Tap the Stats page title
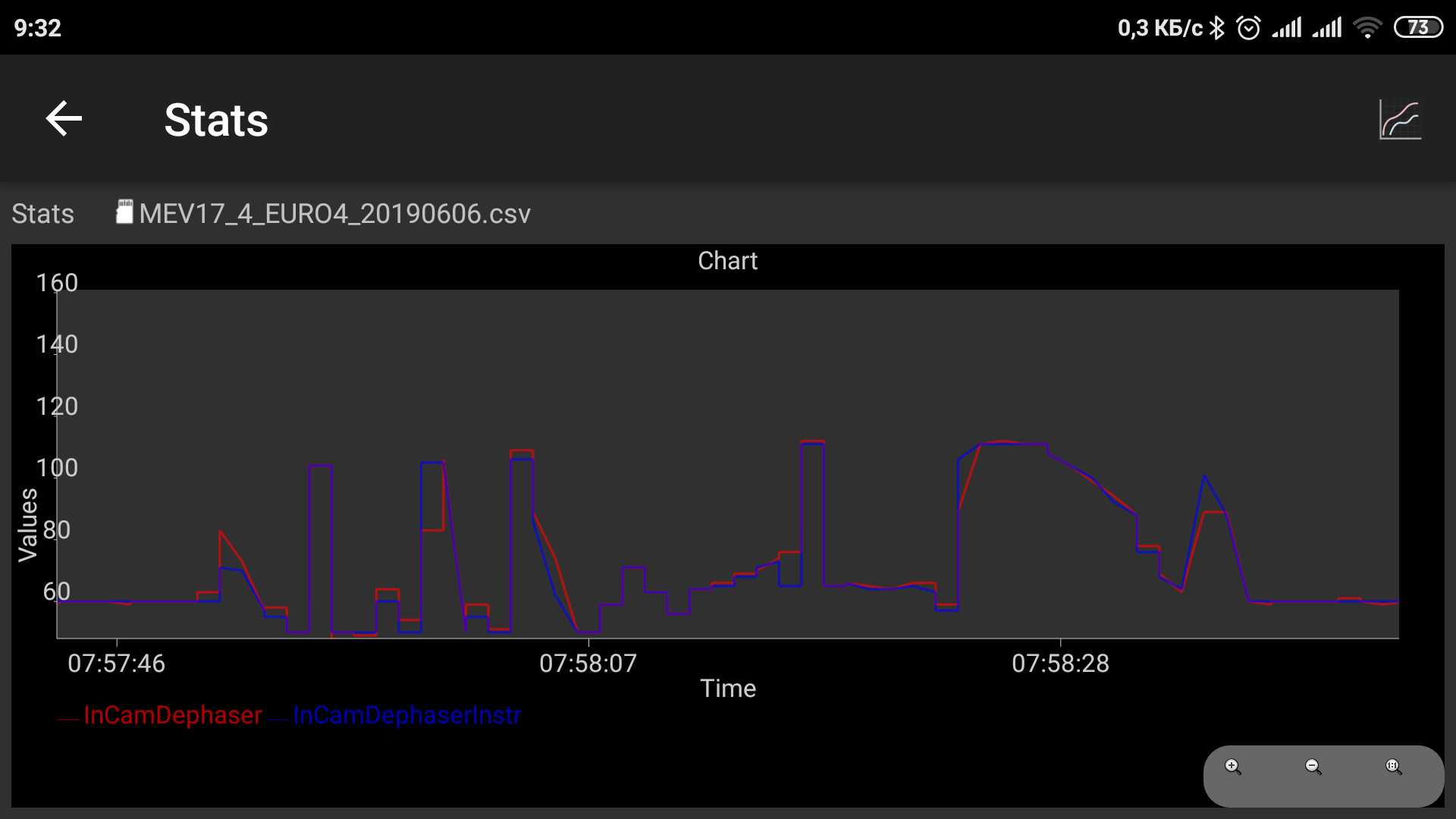The height and width of the screenshot is (819, 1456). point(216,120)
